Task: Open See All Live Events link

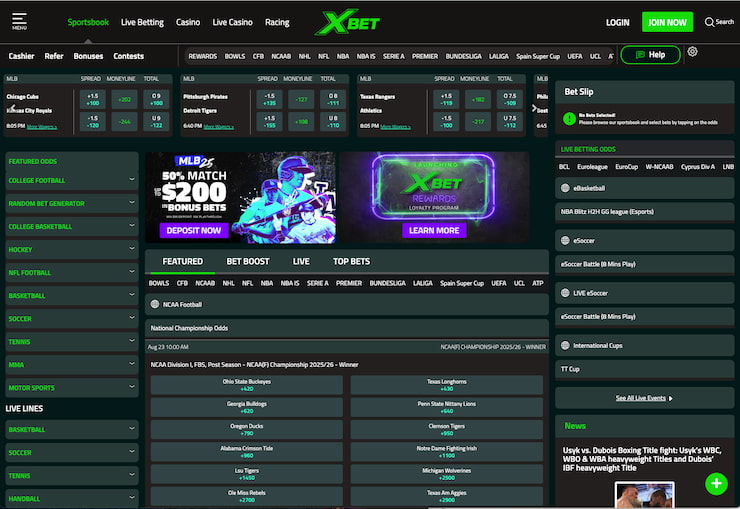Action: (644, 398)
